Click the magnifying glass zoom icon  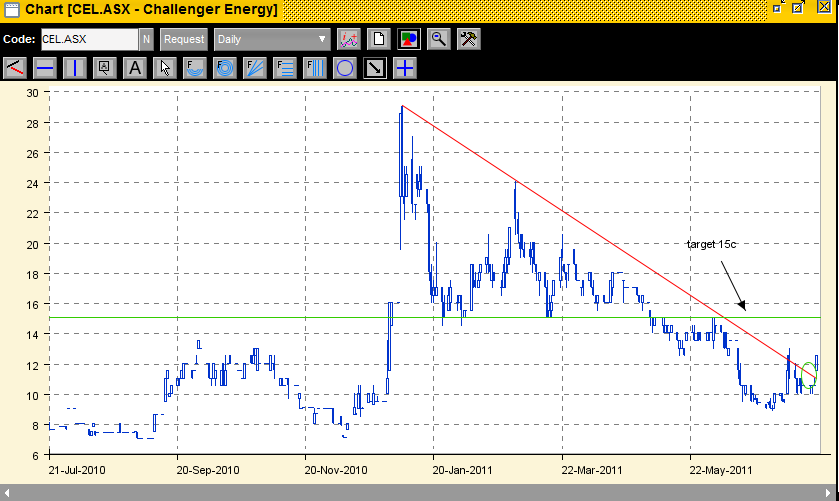(x=438, y=40)
